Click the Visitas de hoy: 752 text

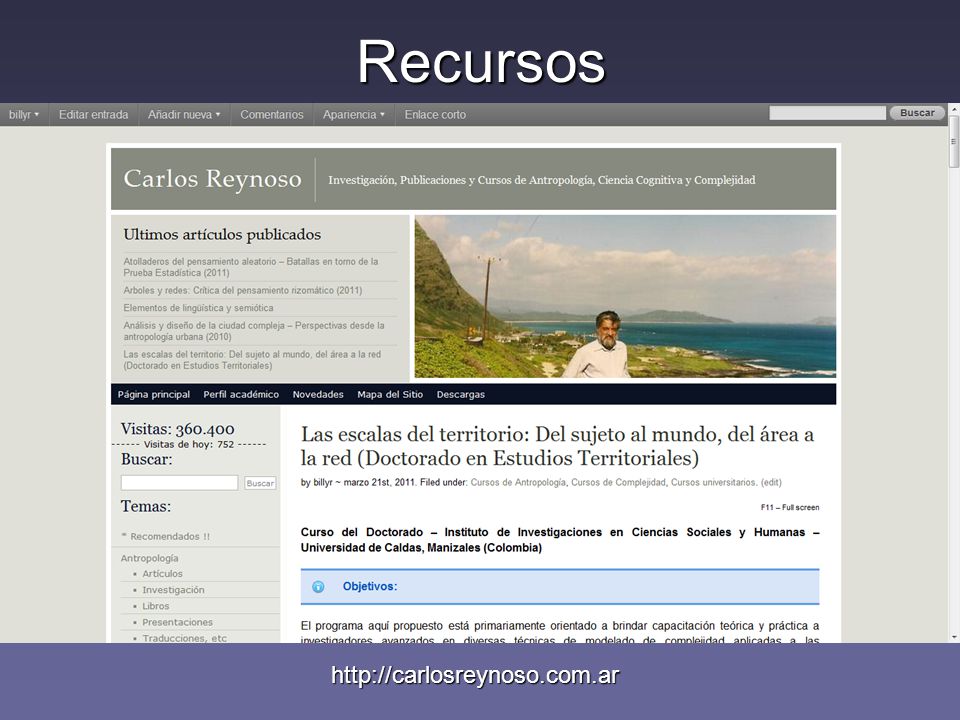189,444
